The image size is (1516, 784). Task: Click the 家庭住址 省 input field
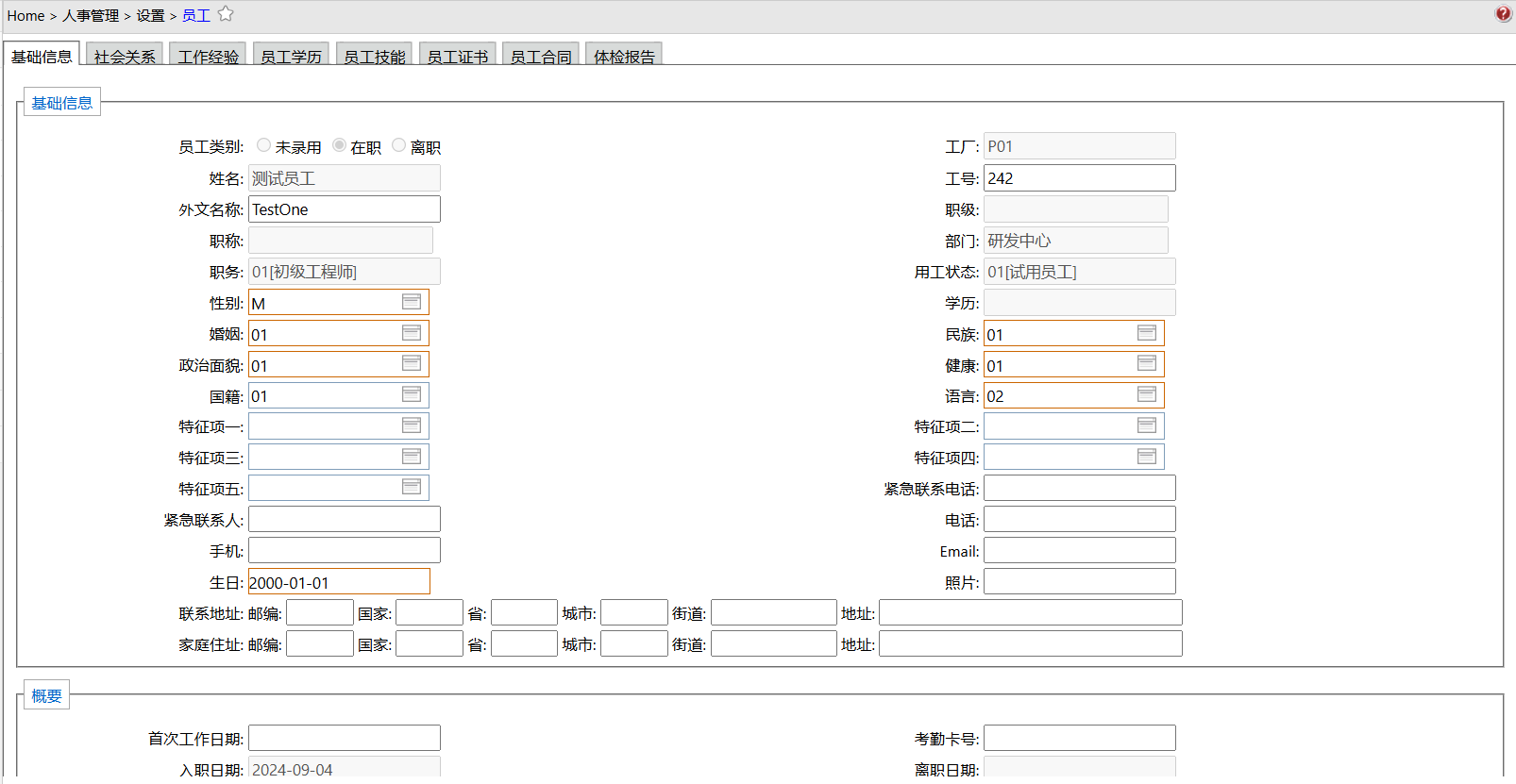(525, 643)
